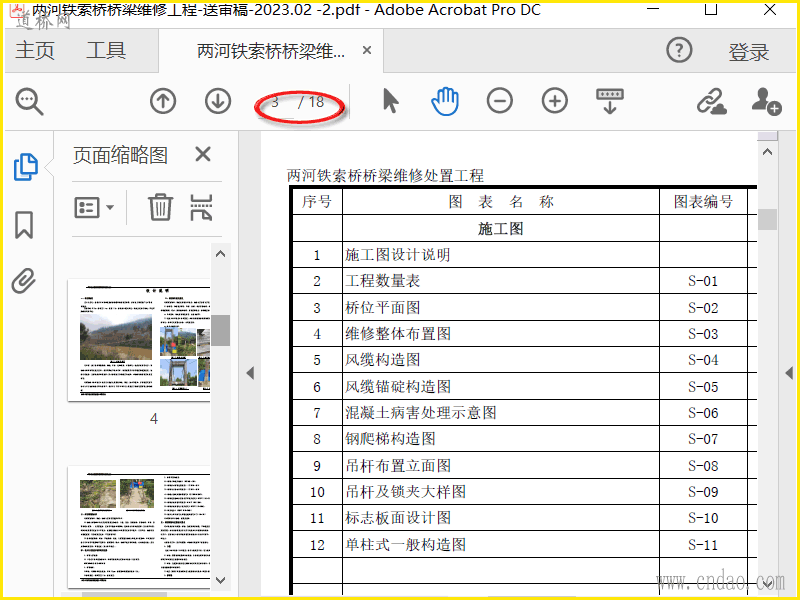Go to next page with down arrow

pyautogui.click(x=218, y=101)
